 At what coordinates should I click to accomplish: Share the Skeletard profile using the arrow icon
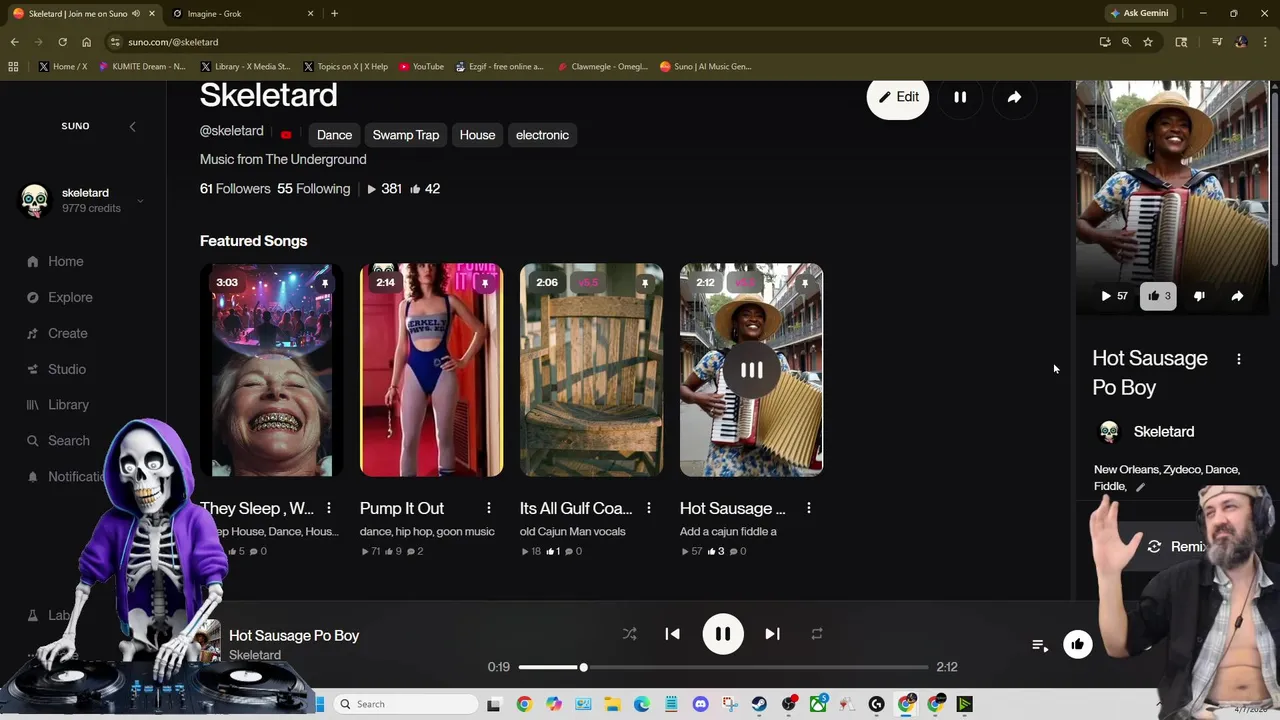coord(1014,97)
